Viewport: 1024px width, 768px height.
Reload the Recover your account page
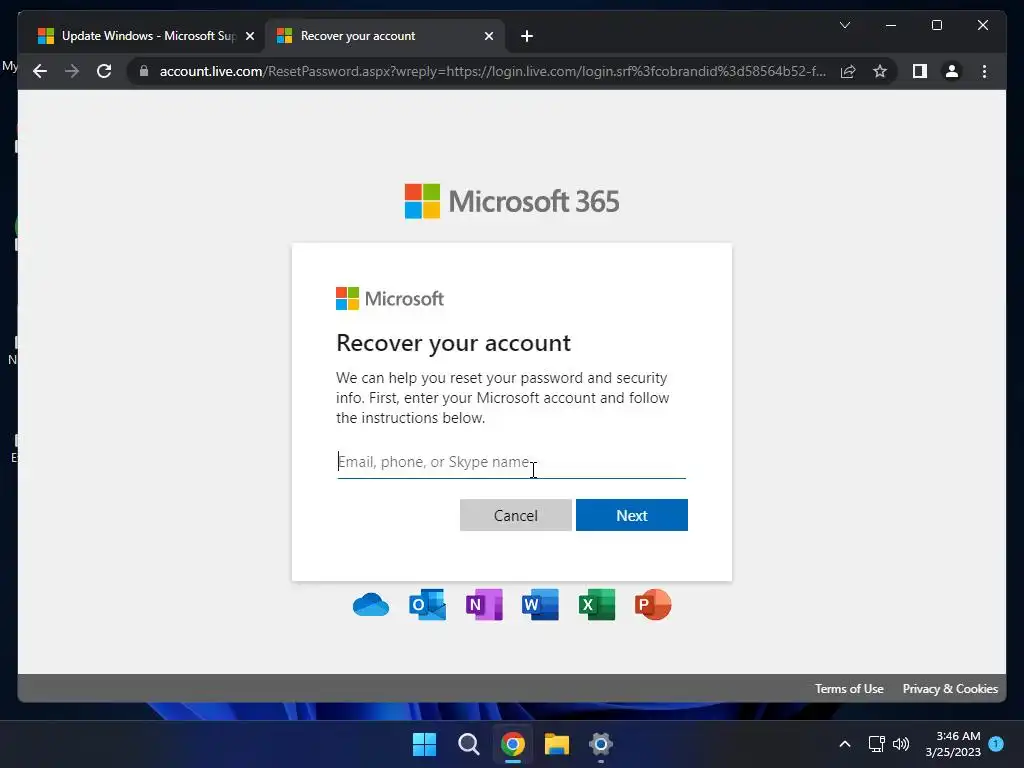[x=104, y=71]
